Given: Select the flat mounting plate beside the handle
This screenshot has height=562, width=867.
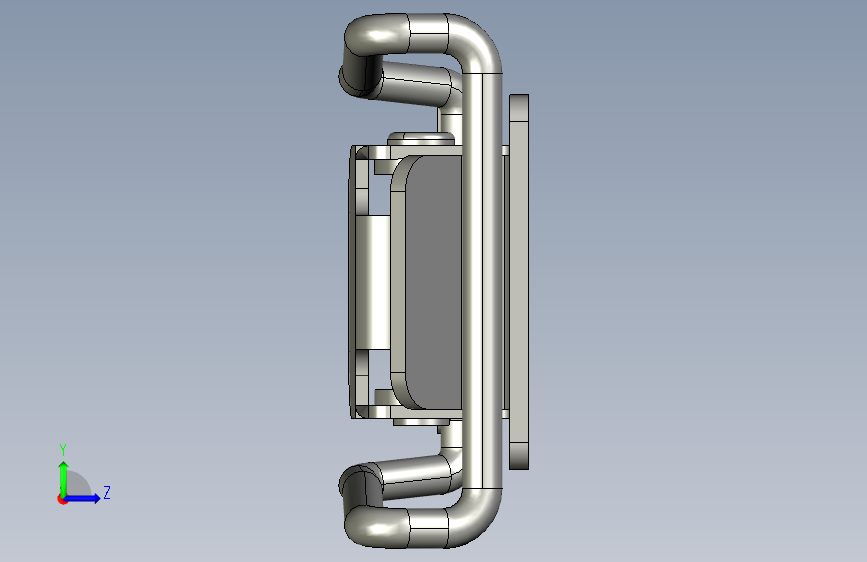Looking at the screenshot, I should coord(519,282).
